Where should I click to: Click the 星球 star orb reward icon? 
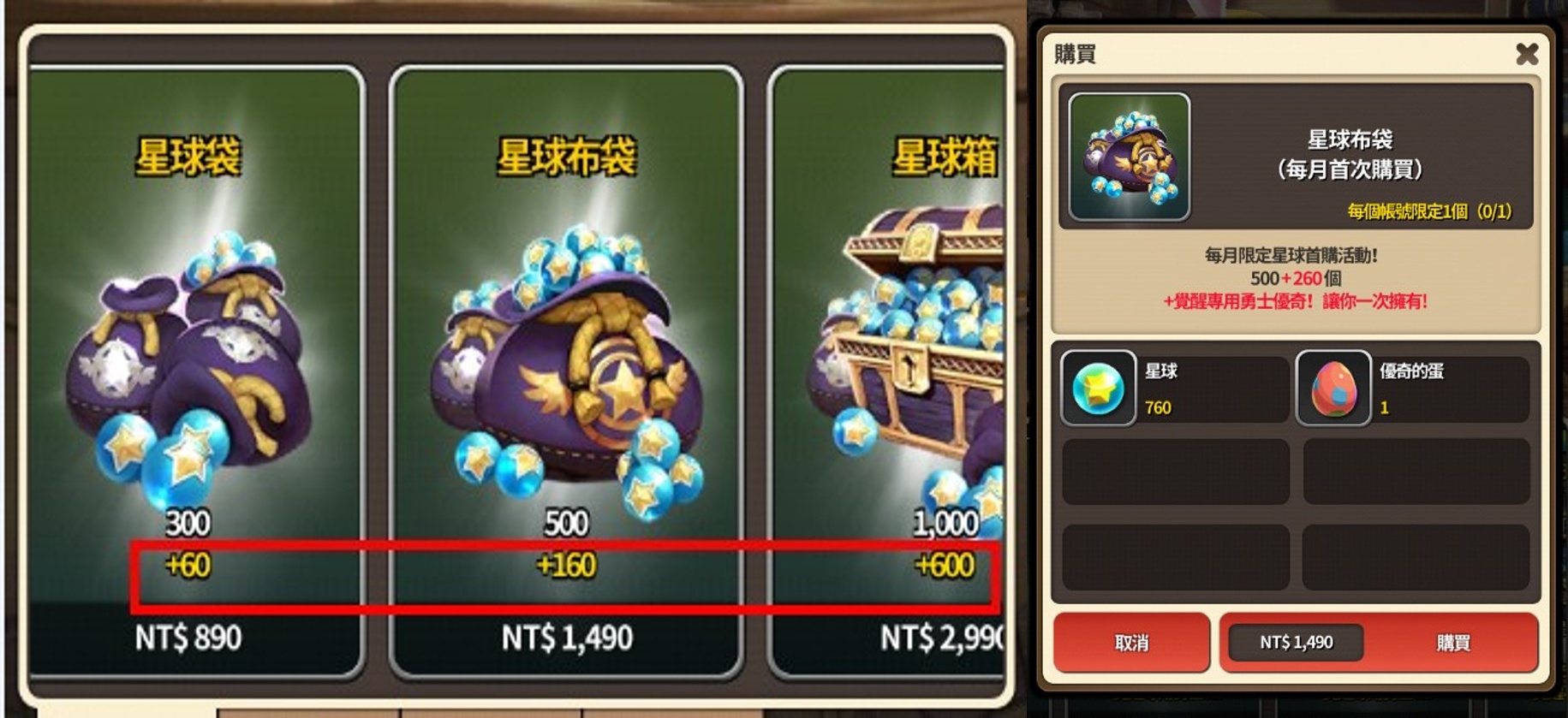pos(1099,388)
